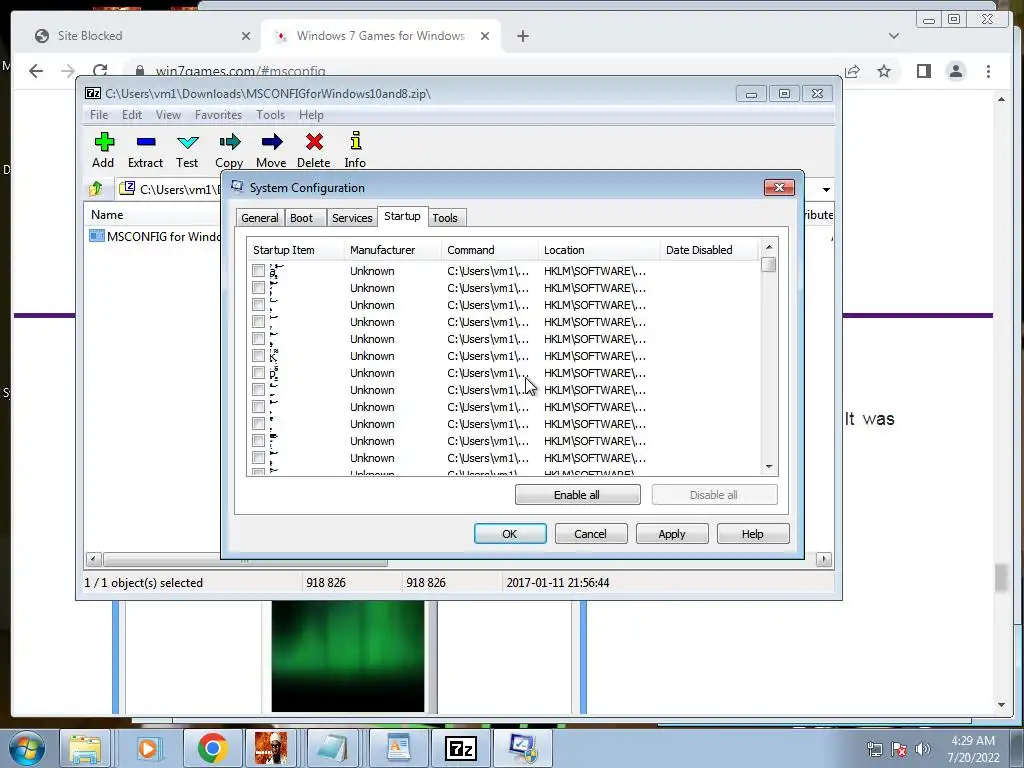The height and width of the screenshot is (768, 1024).
Task: Open 7-Zip address path dropdown arrow
Action: coord(826,189)
